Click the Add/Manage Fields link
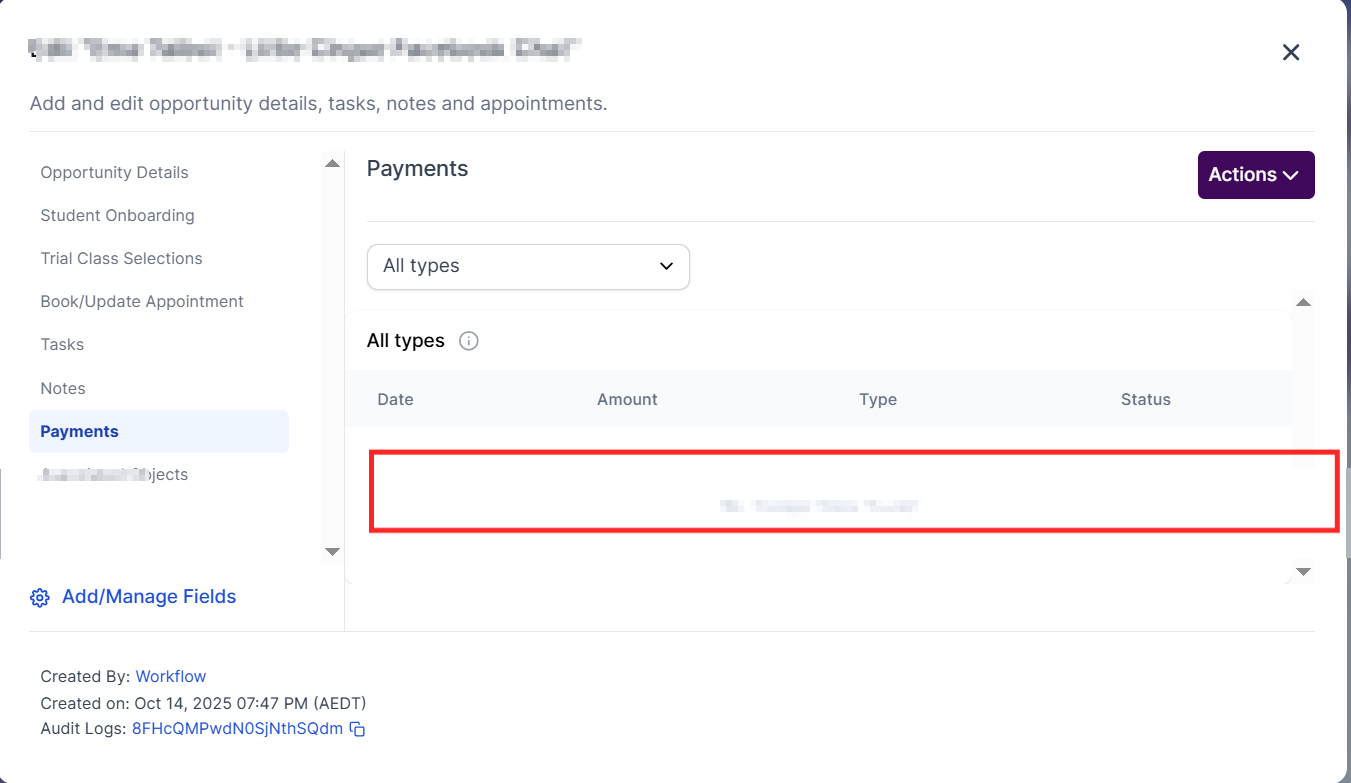This screenshot has width=1351, height=783. tap(149, 597)
